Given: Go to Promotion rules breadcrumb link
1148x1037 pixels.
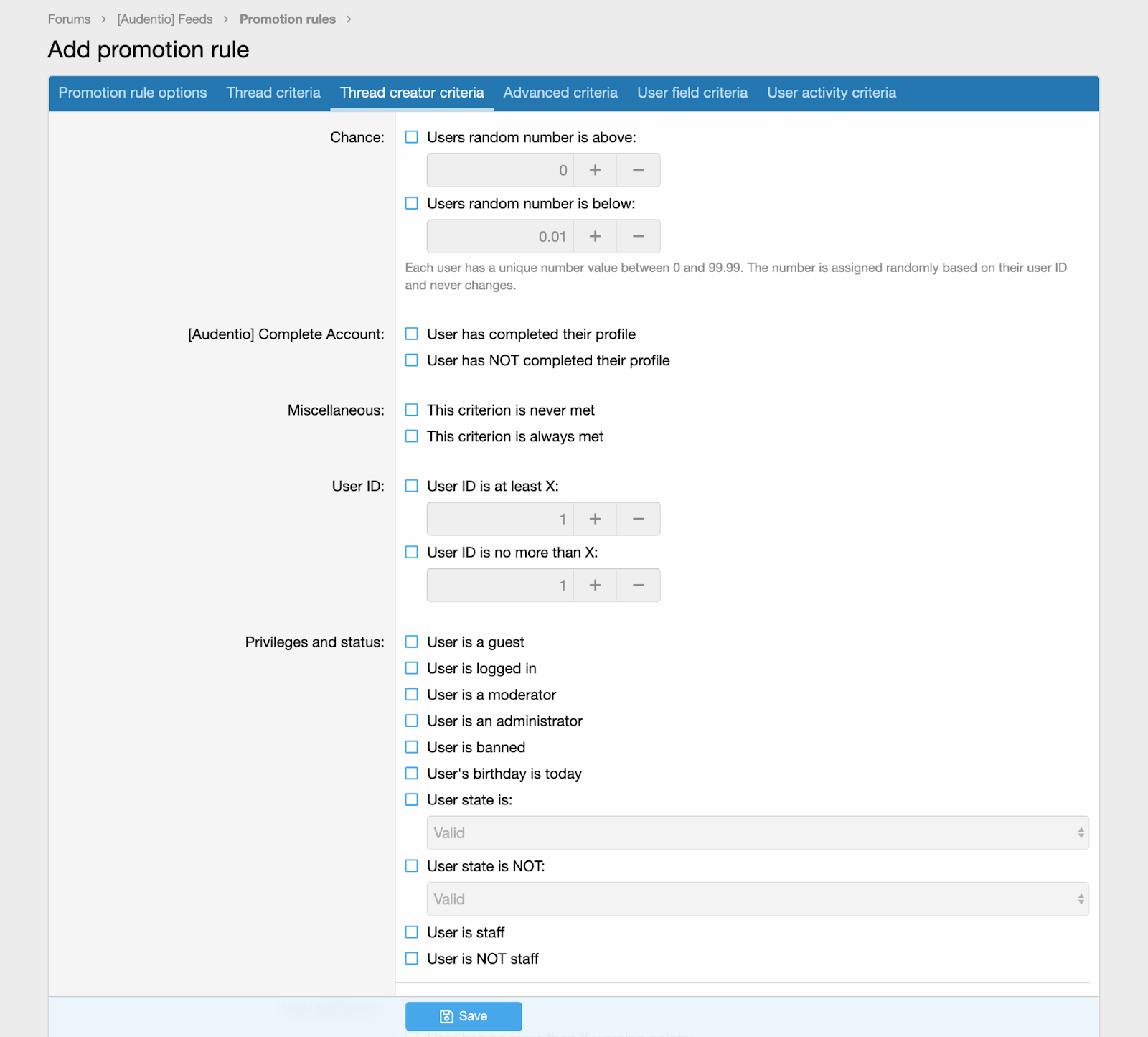Looking at the screenshot, I should 288,19.
